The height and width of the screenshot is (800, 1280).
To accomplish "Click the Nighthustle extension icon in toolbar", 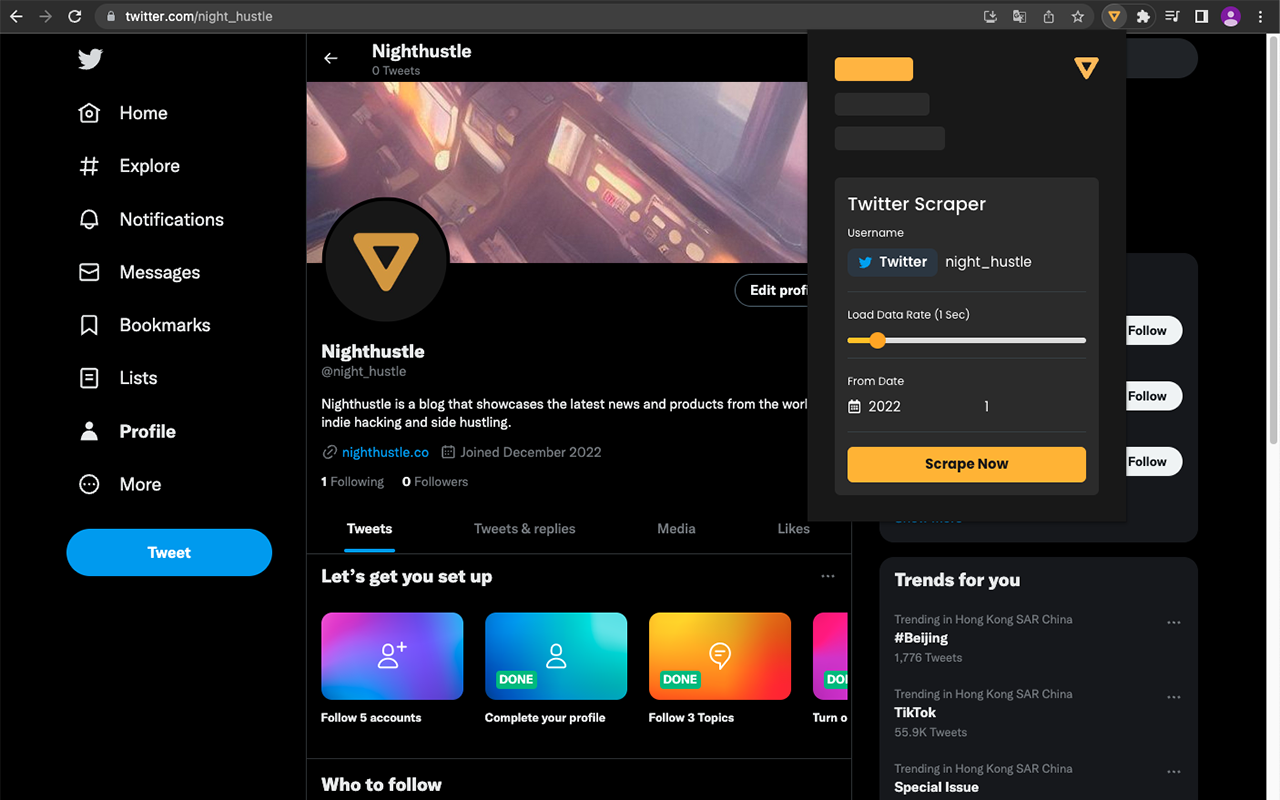I will 1113,16.
